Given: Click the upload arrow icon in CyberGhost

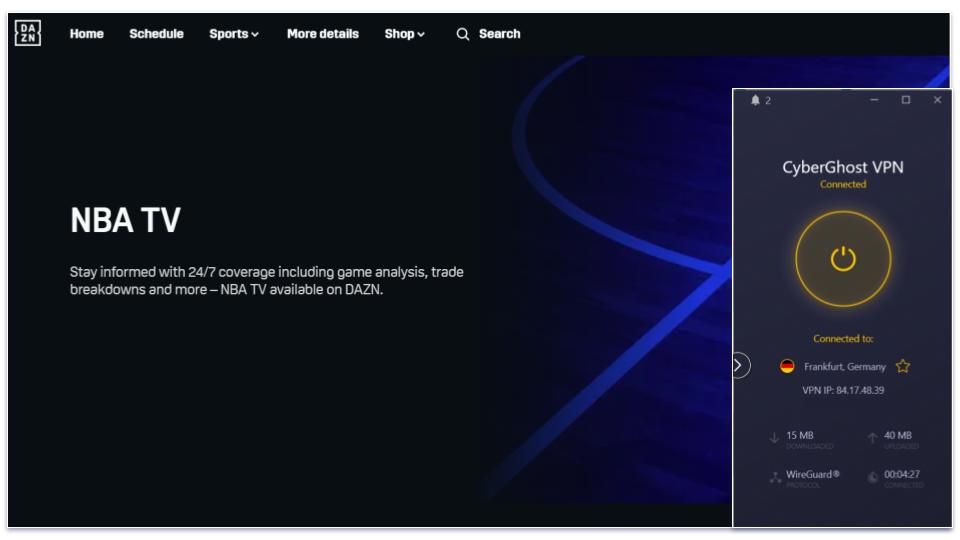Looking at the screenshot, I should click(872, 438).
